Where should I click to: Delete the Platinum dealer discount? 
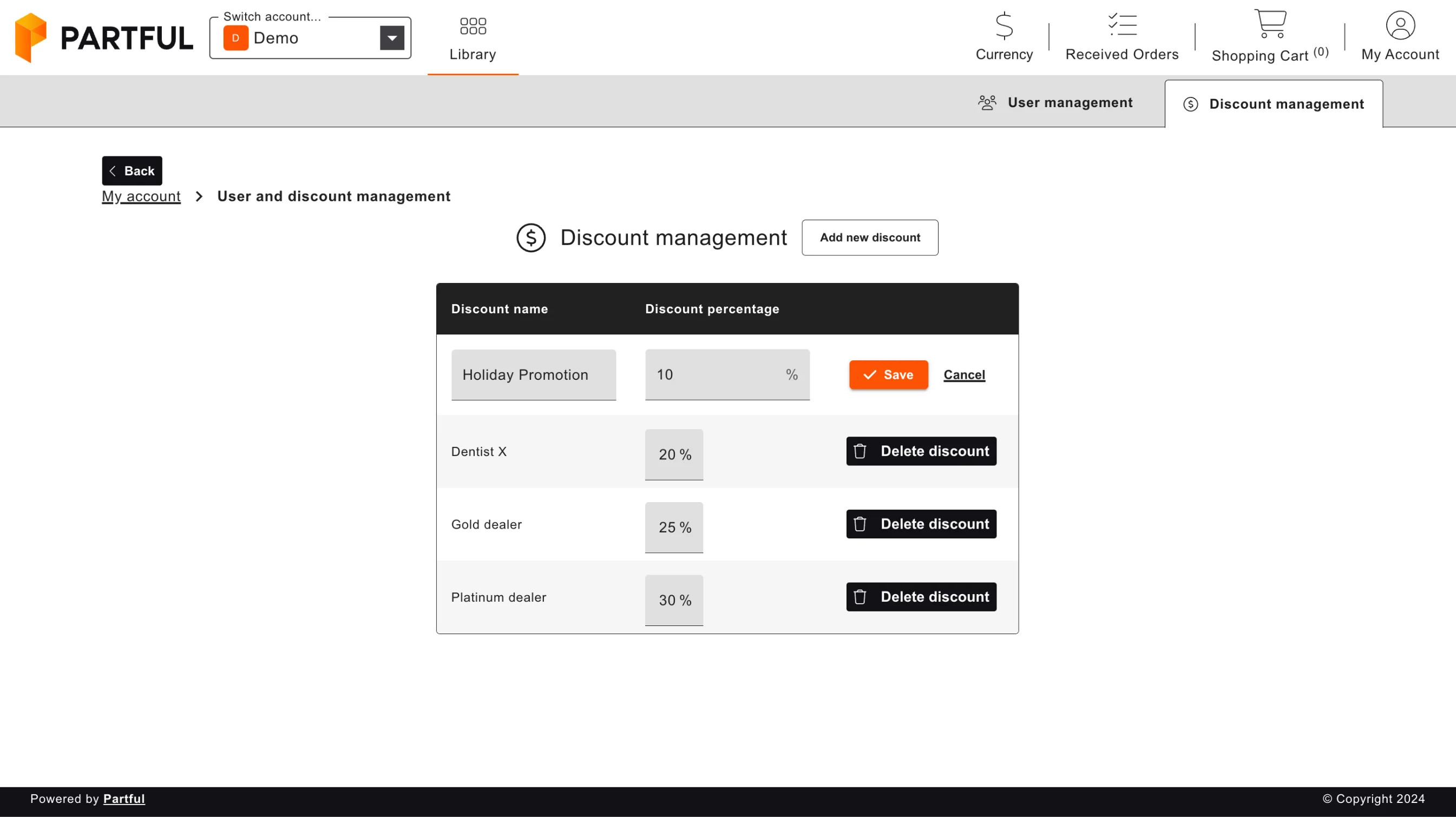[x=921, y=597]
